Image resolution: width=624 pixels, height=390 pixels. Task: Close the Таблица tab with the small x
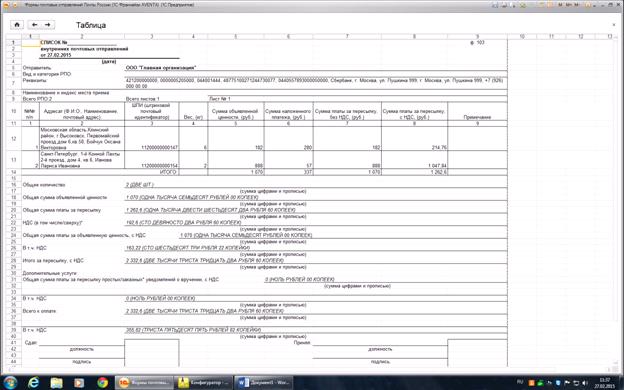tap(613, 25)
